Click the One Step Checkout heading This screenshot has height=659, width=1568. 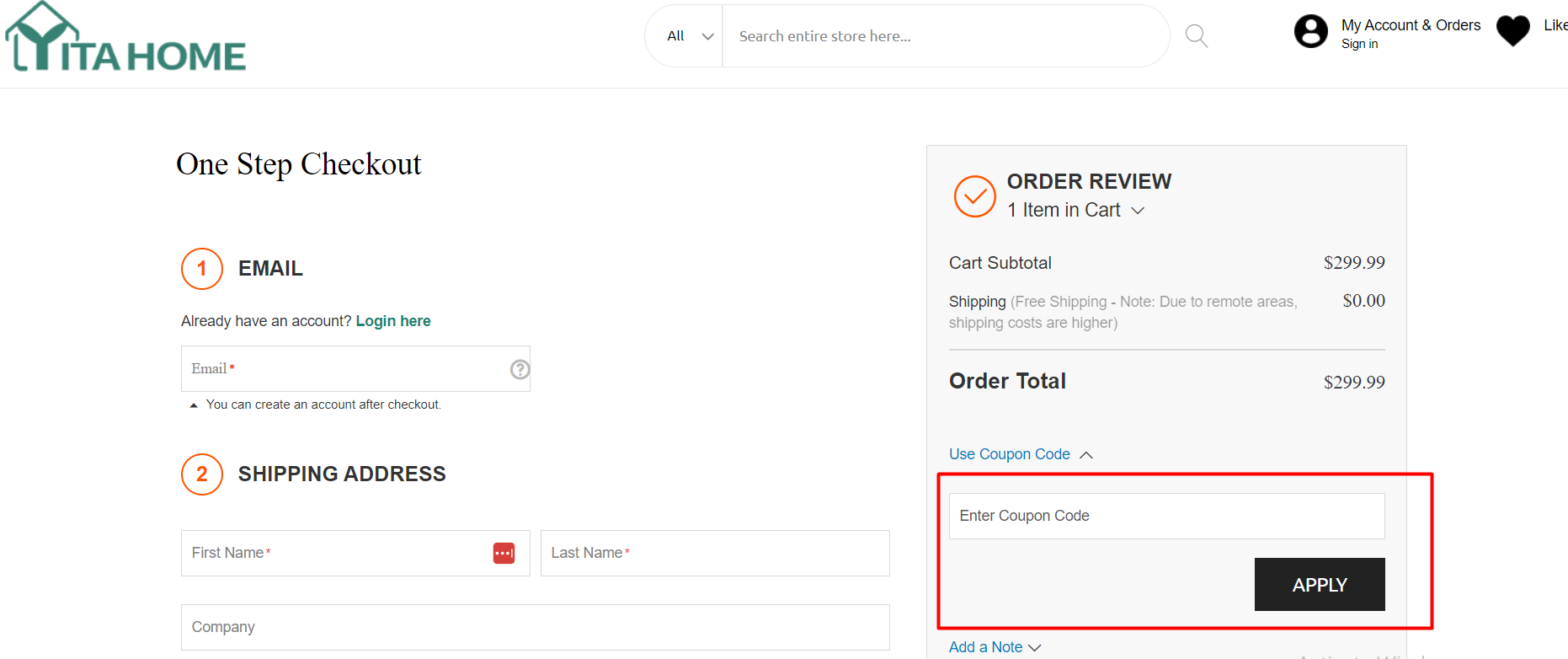pyautogui.click(x=298, y=164)
